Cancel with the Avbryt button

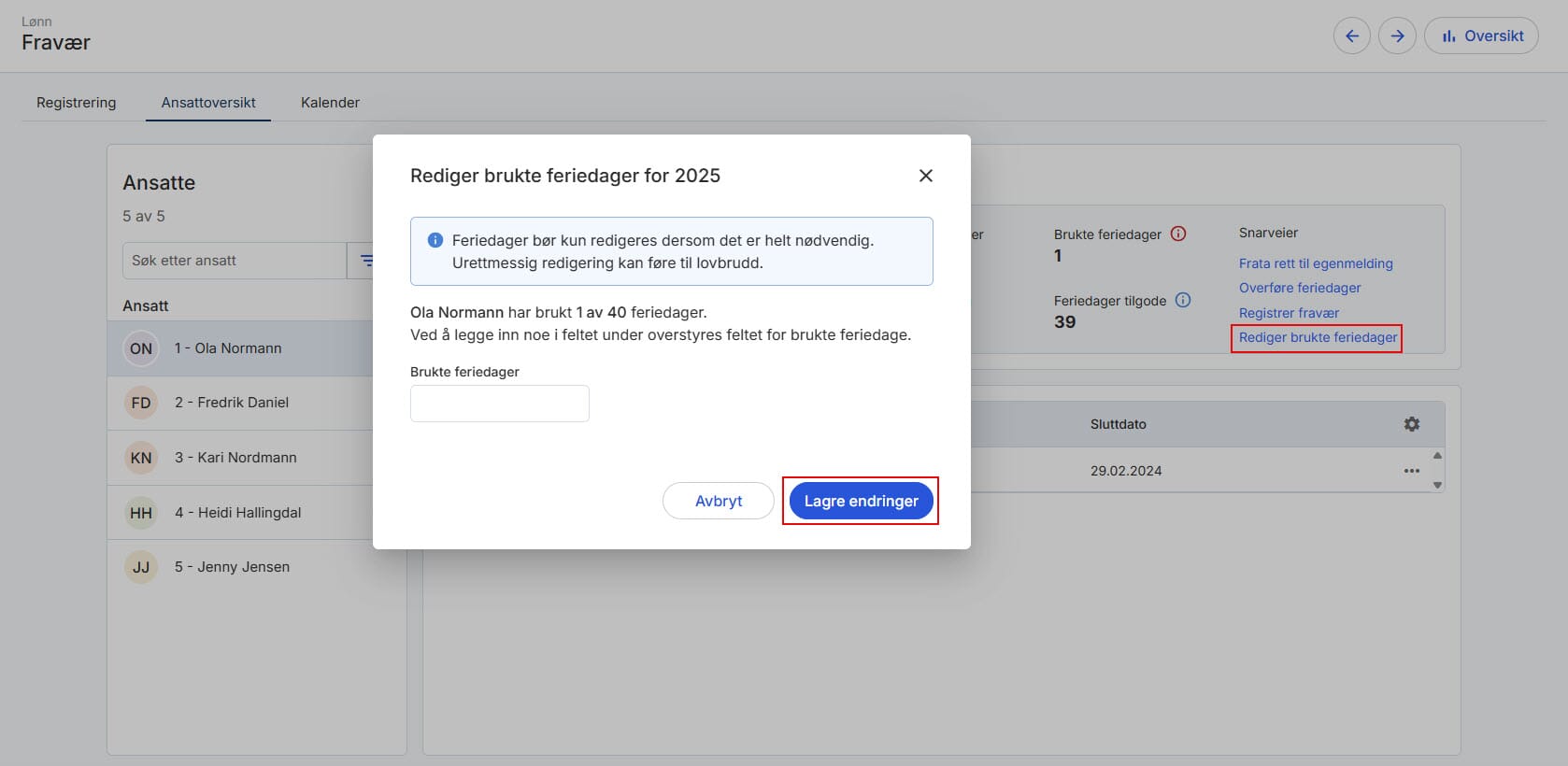click(718, 501)
